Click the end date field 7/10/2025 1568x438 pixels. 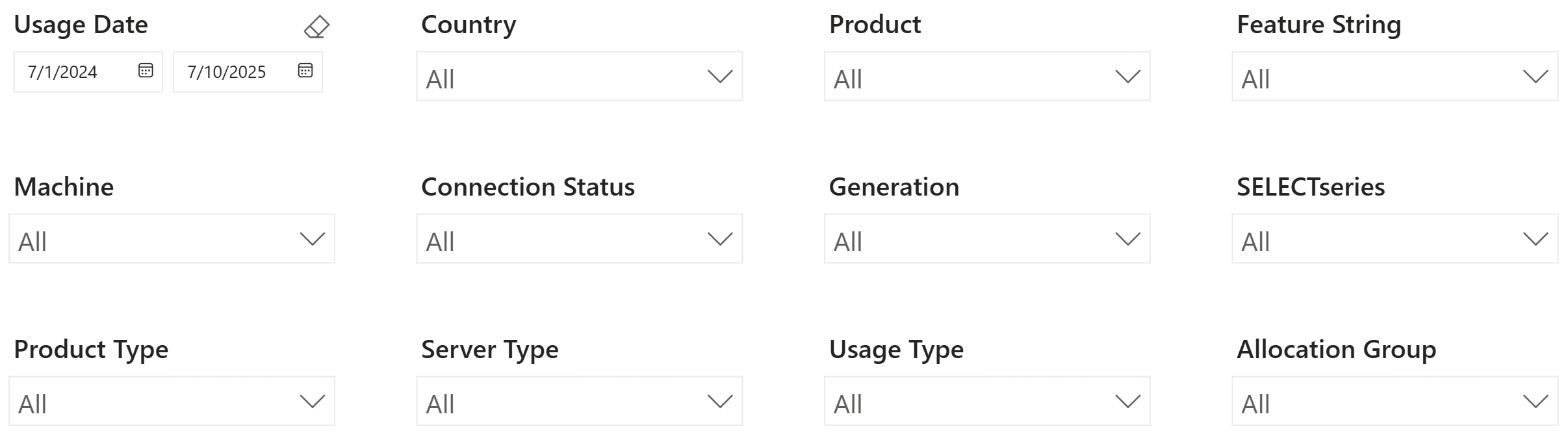coord(231,71)
